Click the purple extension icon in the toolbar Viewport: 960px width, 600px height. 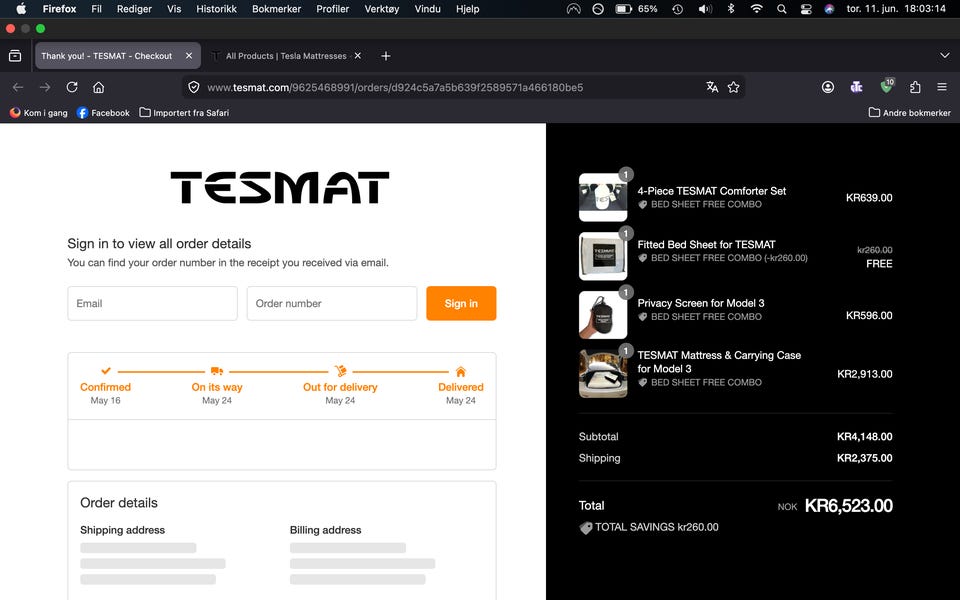point(857,87)
